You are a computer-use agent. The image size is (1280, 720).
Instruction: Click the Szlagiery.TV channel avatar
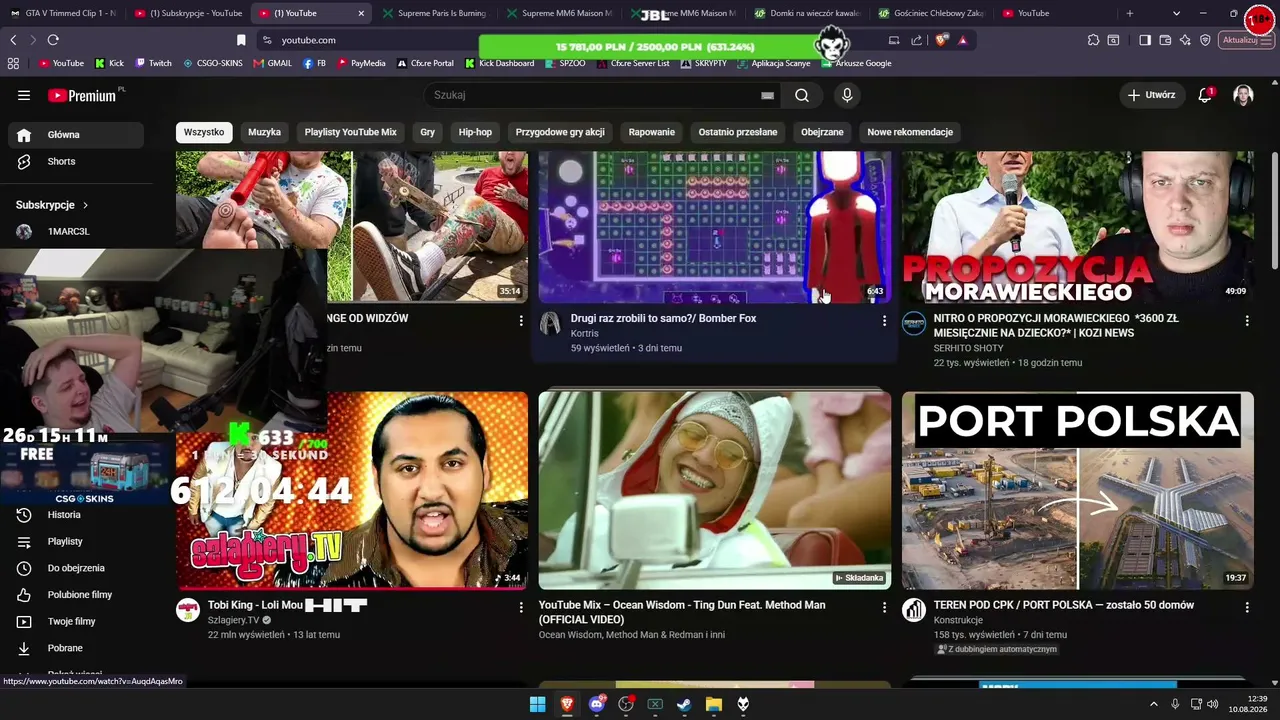click(x=188, y=610)
